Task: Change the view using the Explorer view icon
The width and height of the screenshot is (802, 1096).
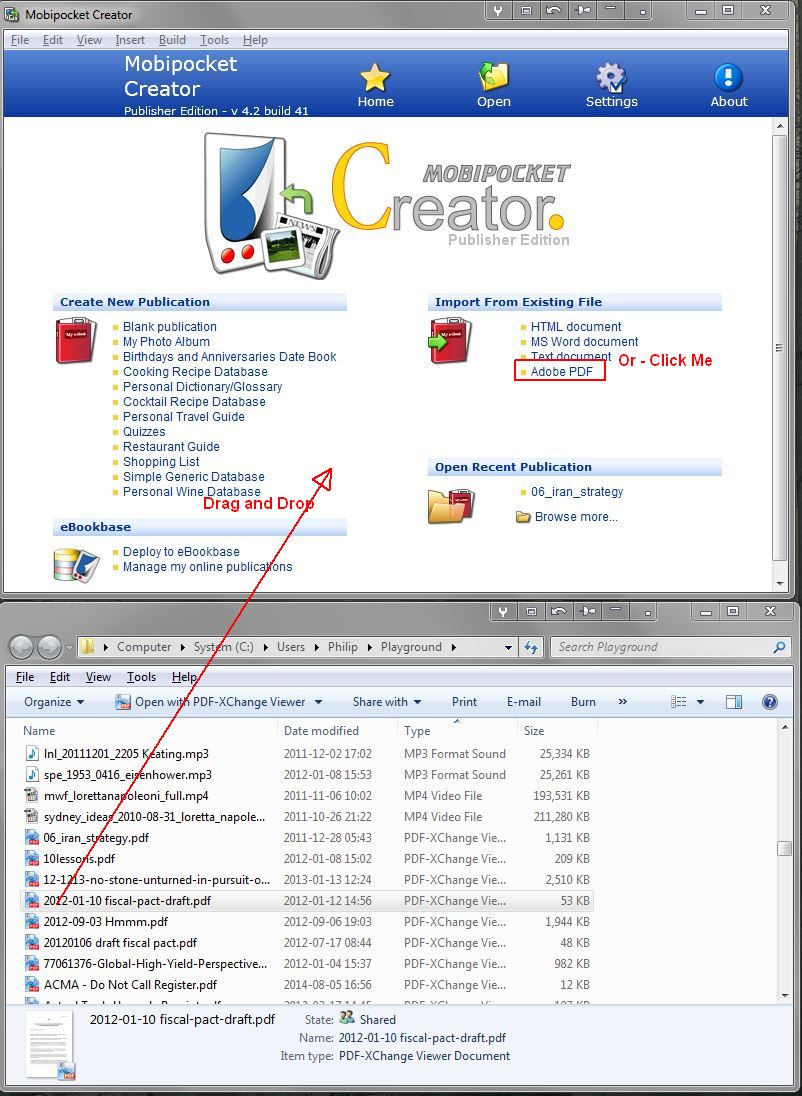Action: (x=678, y=702)
